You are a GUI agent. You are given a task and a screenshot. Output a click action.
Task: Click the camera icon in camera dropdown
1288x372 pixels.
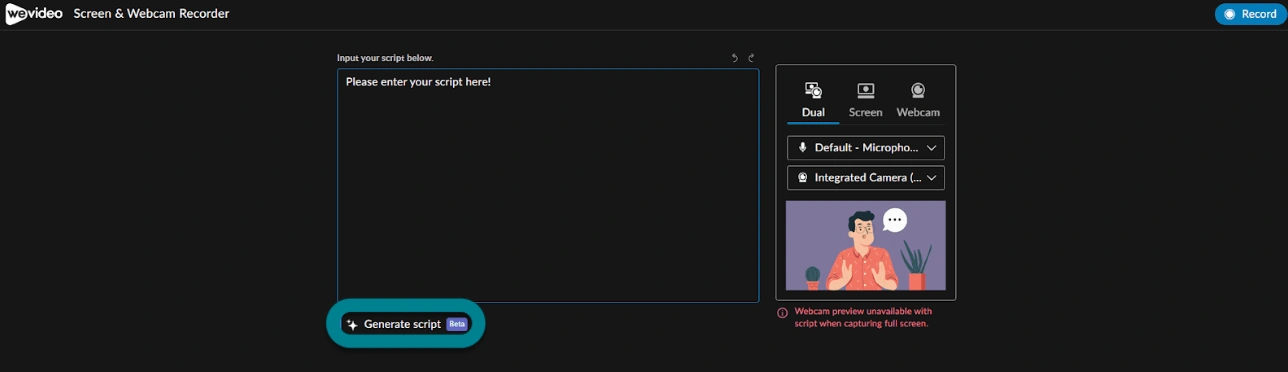coord(802,178)
